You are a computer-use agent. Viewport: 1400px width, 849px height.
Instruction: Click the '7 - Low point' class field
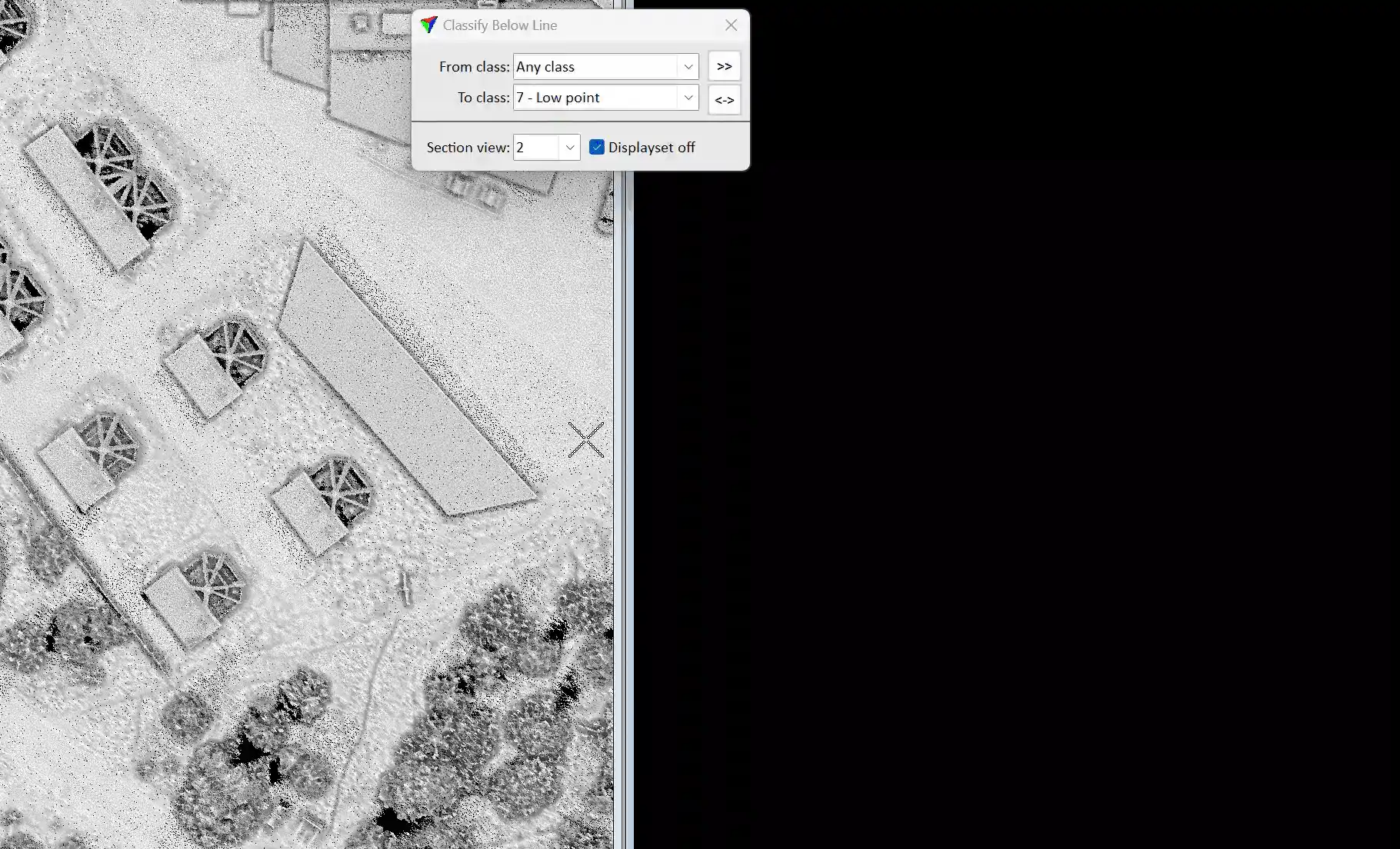594,98
